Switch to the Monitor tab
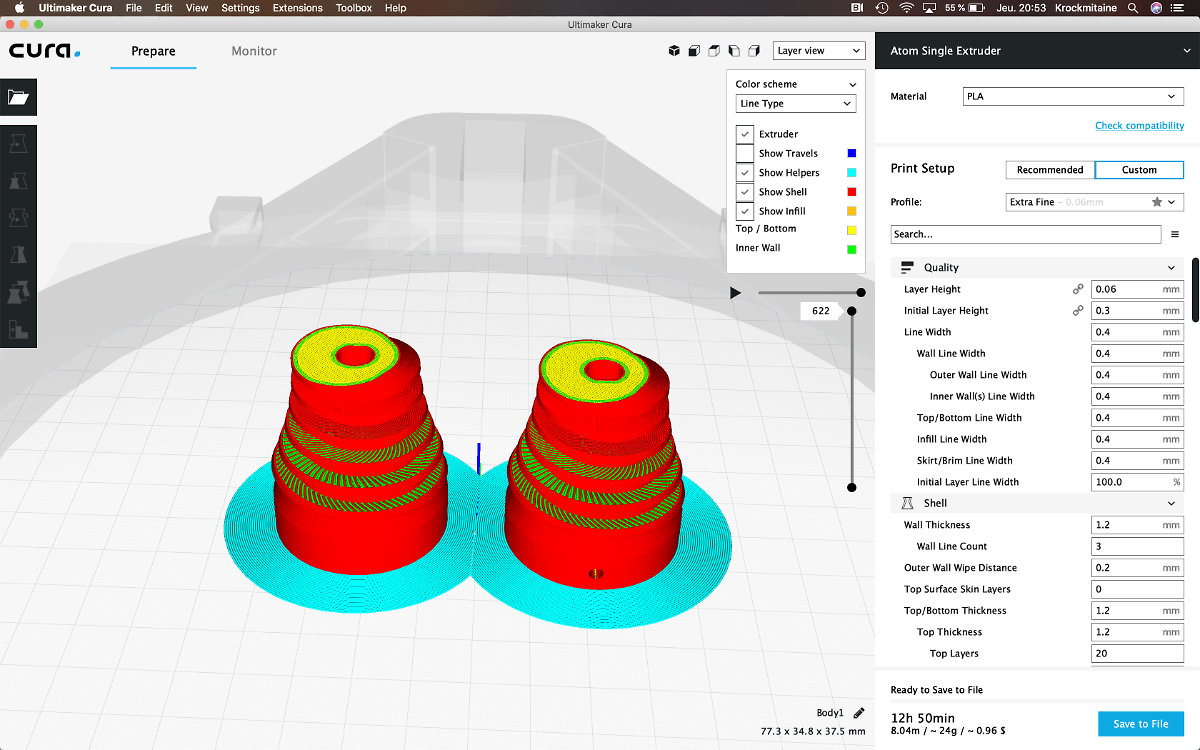This screenshot has width=1200, height=750. (254, 51)
